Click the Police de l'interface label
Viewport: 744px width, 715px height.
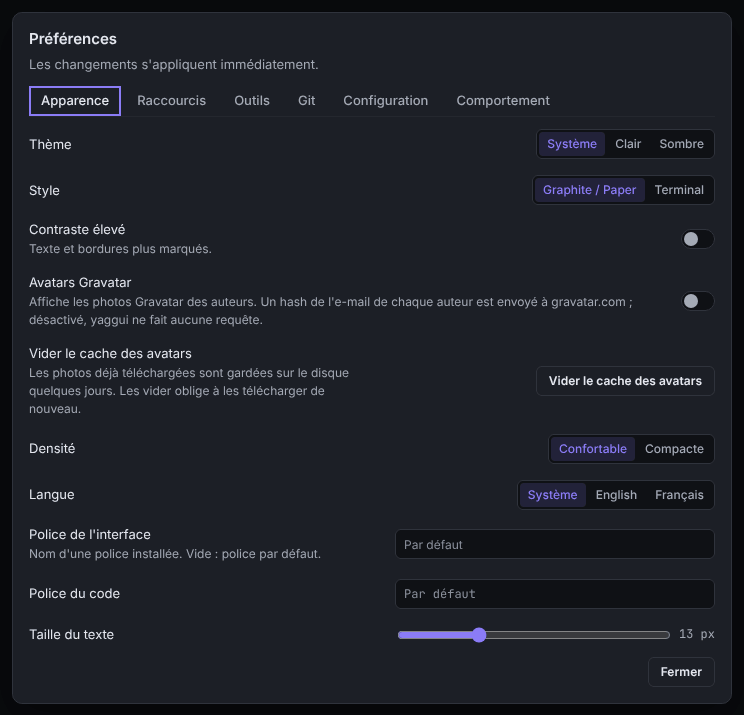90,534
